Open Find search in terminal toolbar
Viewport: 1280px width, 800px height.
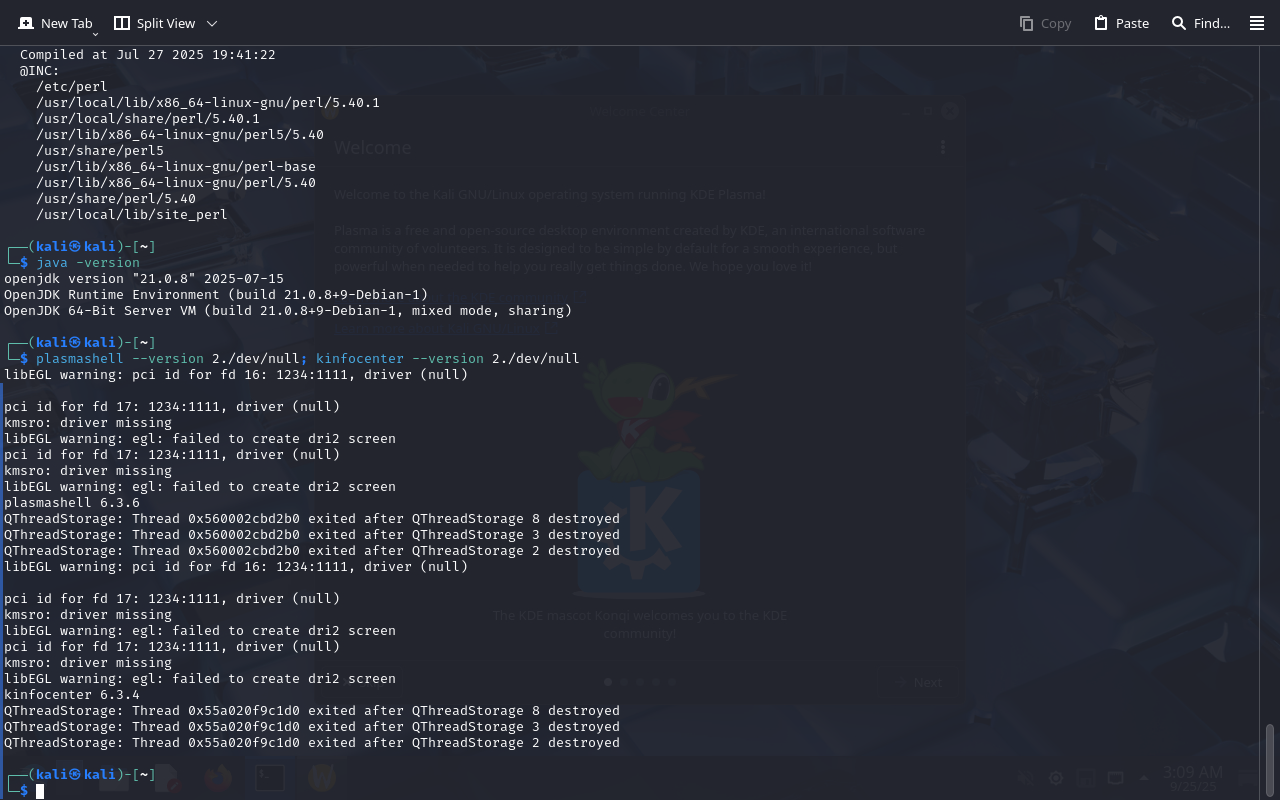point(1200,23)
